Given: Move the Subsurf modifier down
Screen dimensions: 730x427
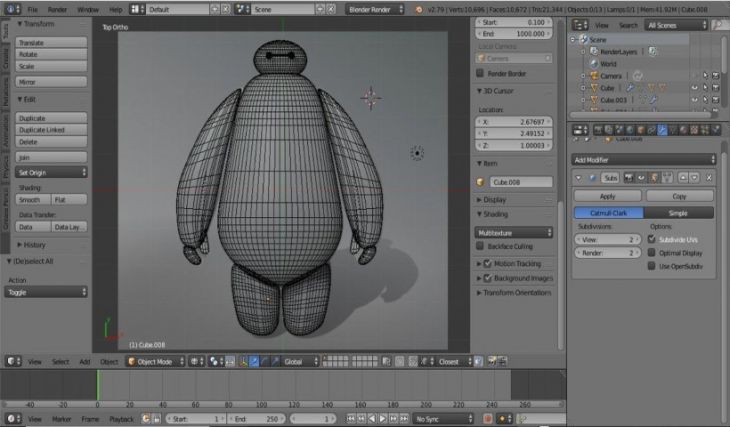Looking at the screenshot, I should click(695, 177).
